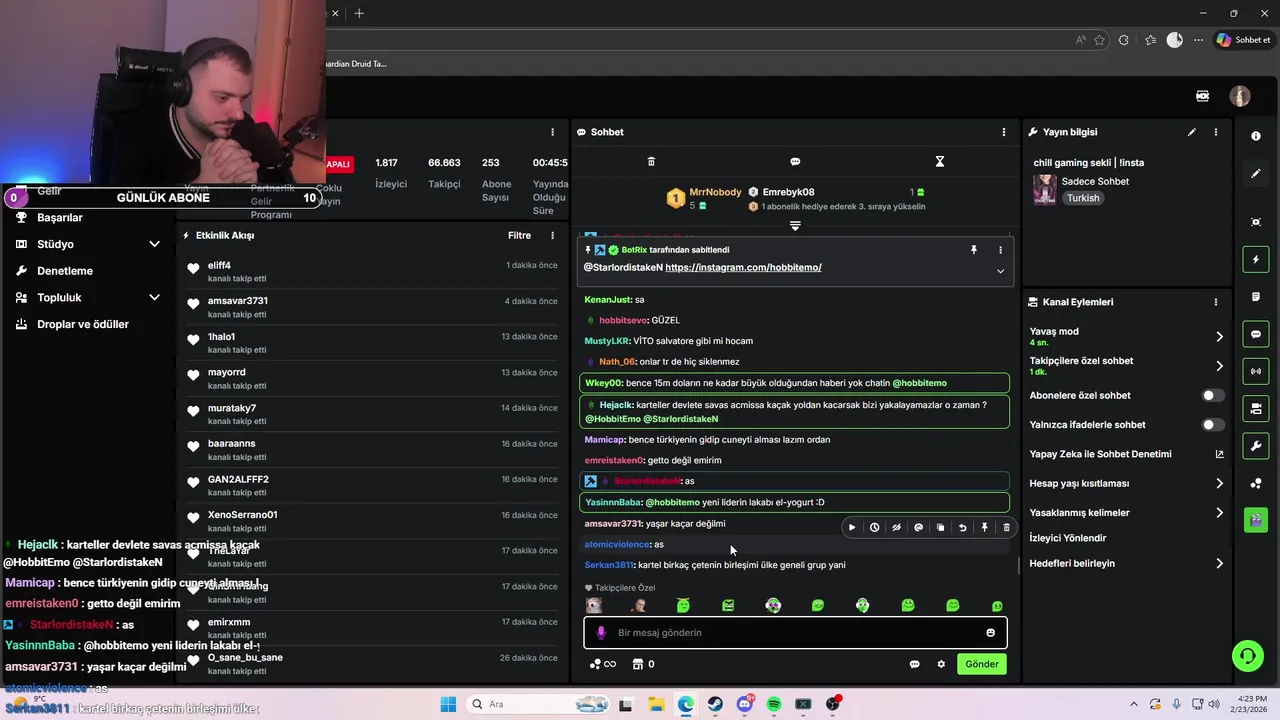
Task: Select the dog emote in Takipçilere Özel row
Action: tap(594, 605)
